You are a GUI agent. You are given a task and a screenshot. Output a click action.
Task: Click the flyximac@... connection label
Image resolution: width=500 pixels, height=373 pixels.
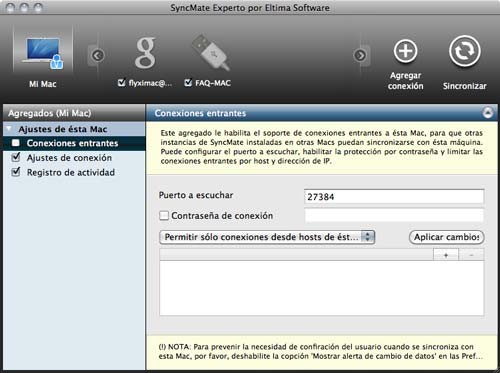coord(150,83)
